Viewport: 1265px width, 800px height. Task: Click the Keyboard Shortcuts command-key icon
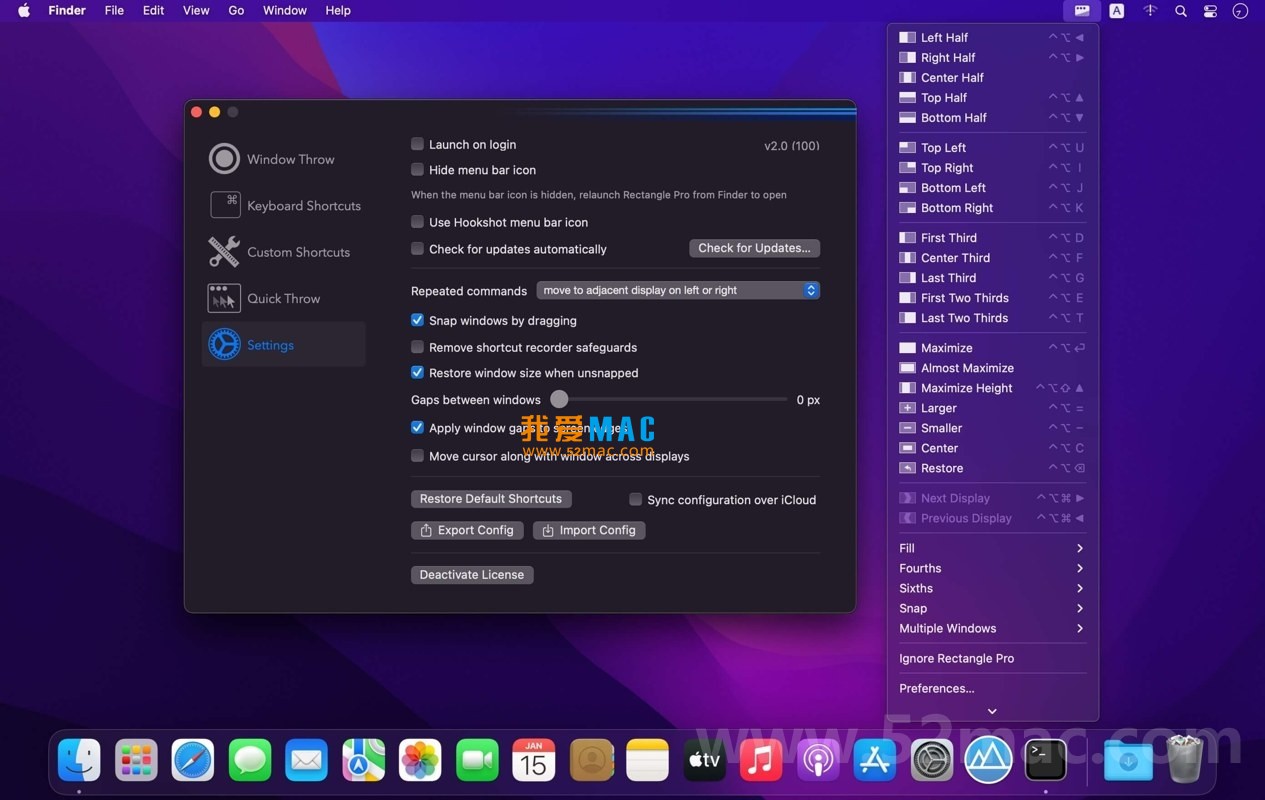click(x=224, y=205)
